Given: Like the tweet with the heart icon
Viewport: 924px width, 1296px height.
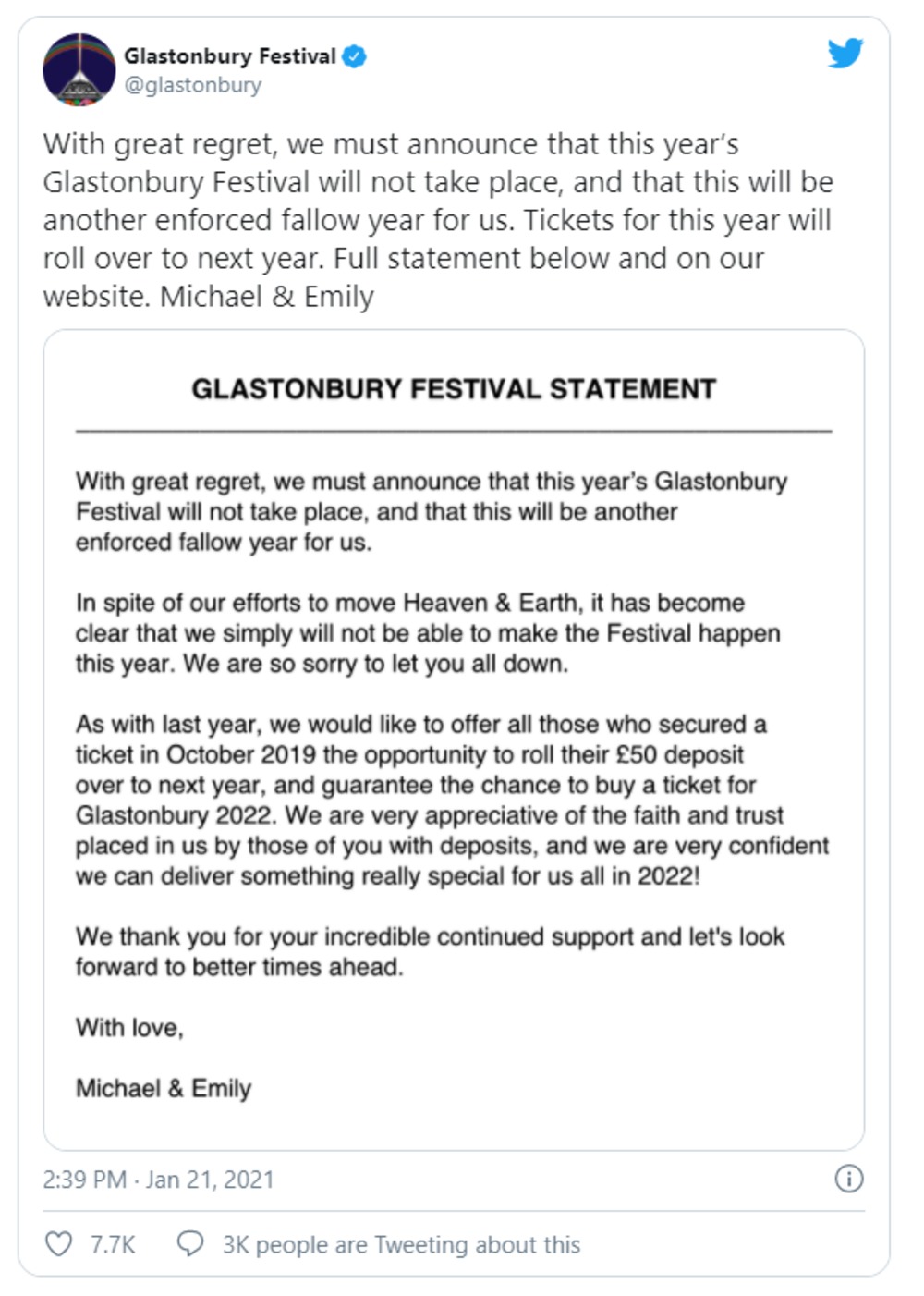Looking at the screenshot, I should tap(59, 1244).
